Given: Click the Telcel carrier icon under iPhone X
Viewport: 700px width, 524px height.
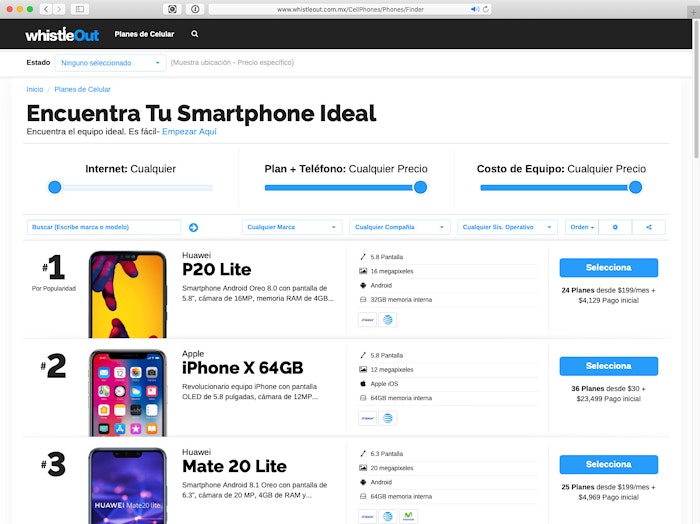Looking at the screenshot, I should (367, 418).
